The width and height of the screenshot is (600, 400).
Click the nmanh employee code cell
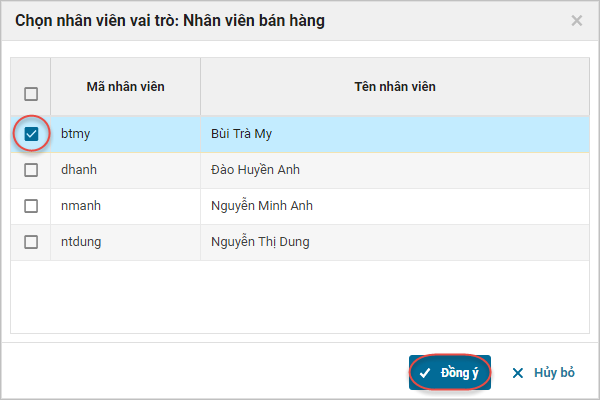[81, 205]
